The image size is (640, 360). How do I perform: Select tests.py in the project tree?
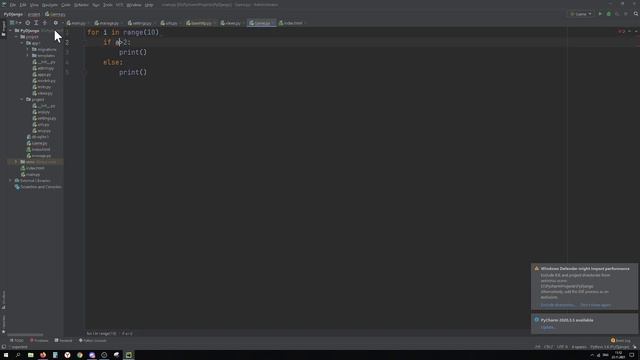[42, 87]
